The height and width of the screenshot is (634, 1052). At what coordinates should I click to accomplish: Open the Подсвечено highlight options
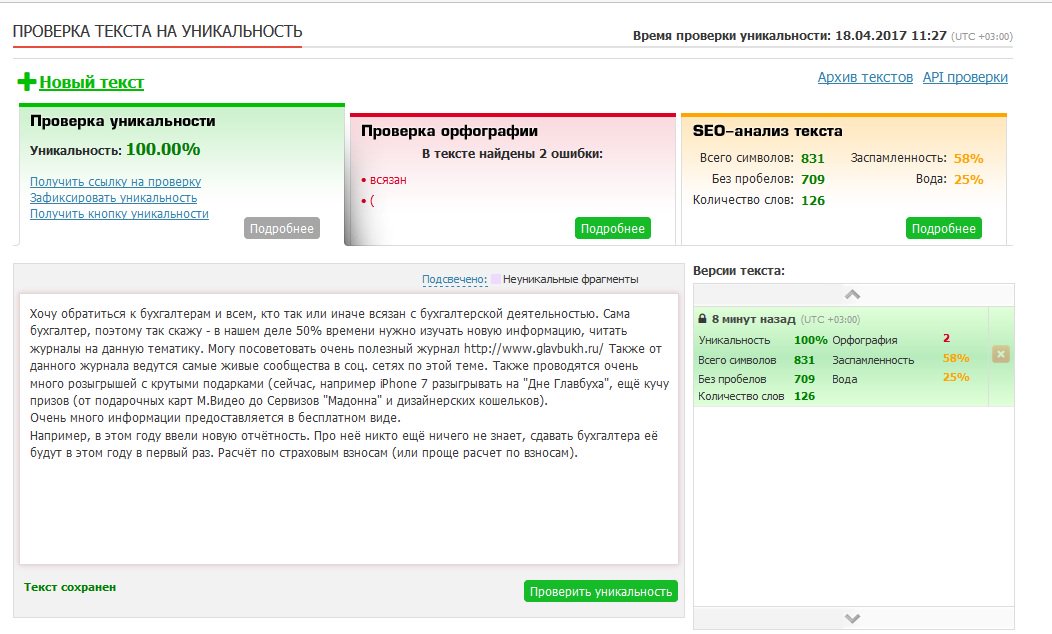(x=454, y=280)
